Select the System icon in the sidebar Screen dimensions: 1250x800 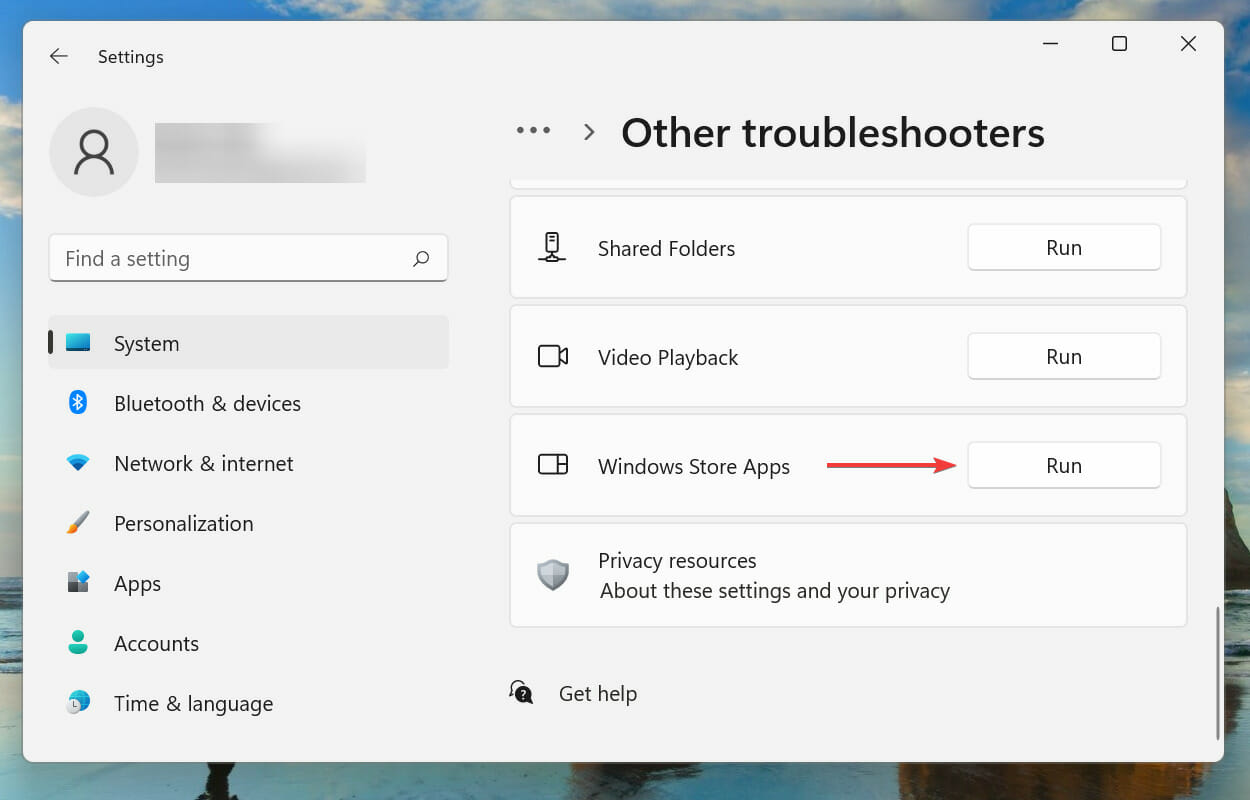pyautogui.click(x=78, y=343)
